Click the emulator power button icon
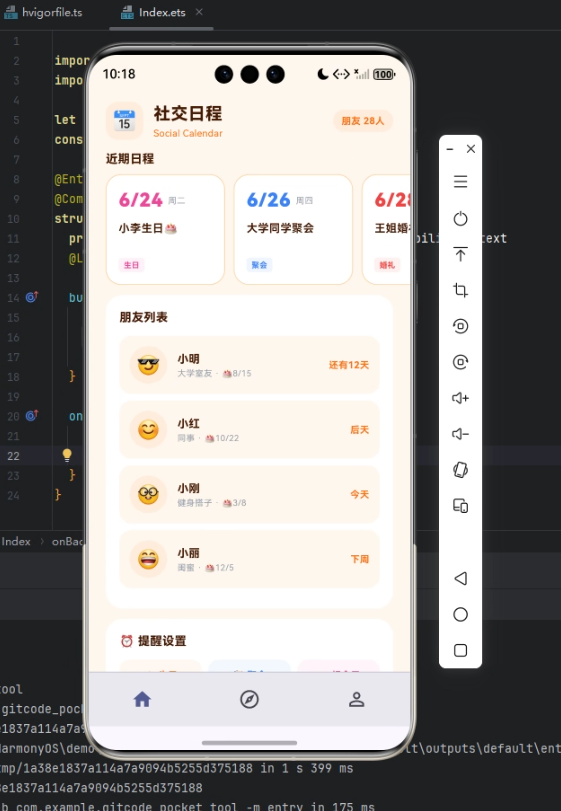 point(460,218)
